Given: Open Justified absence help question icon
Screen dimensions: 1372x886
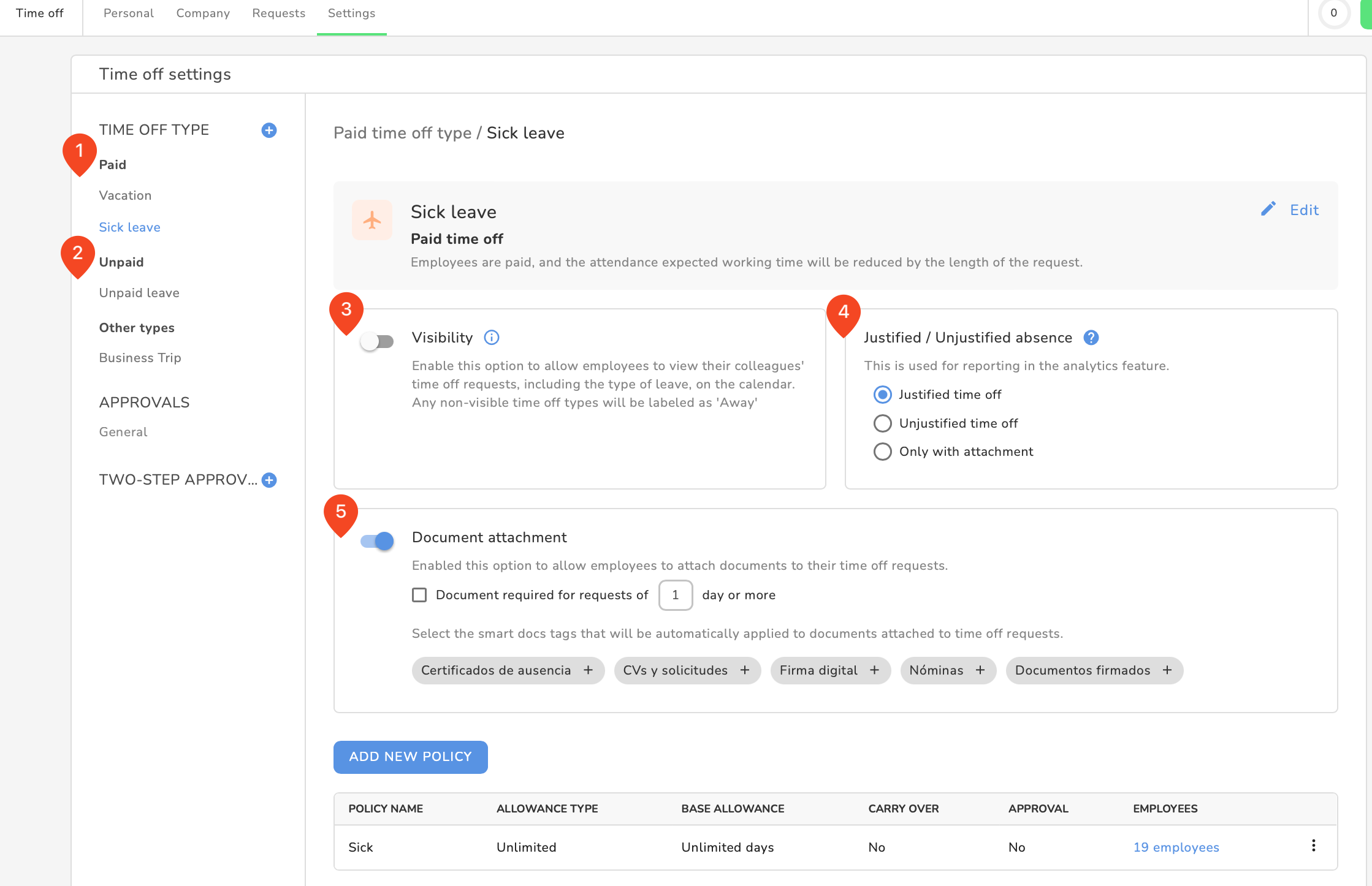Looking at the screenshot, I should click(1091, 338).
